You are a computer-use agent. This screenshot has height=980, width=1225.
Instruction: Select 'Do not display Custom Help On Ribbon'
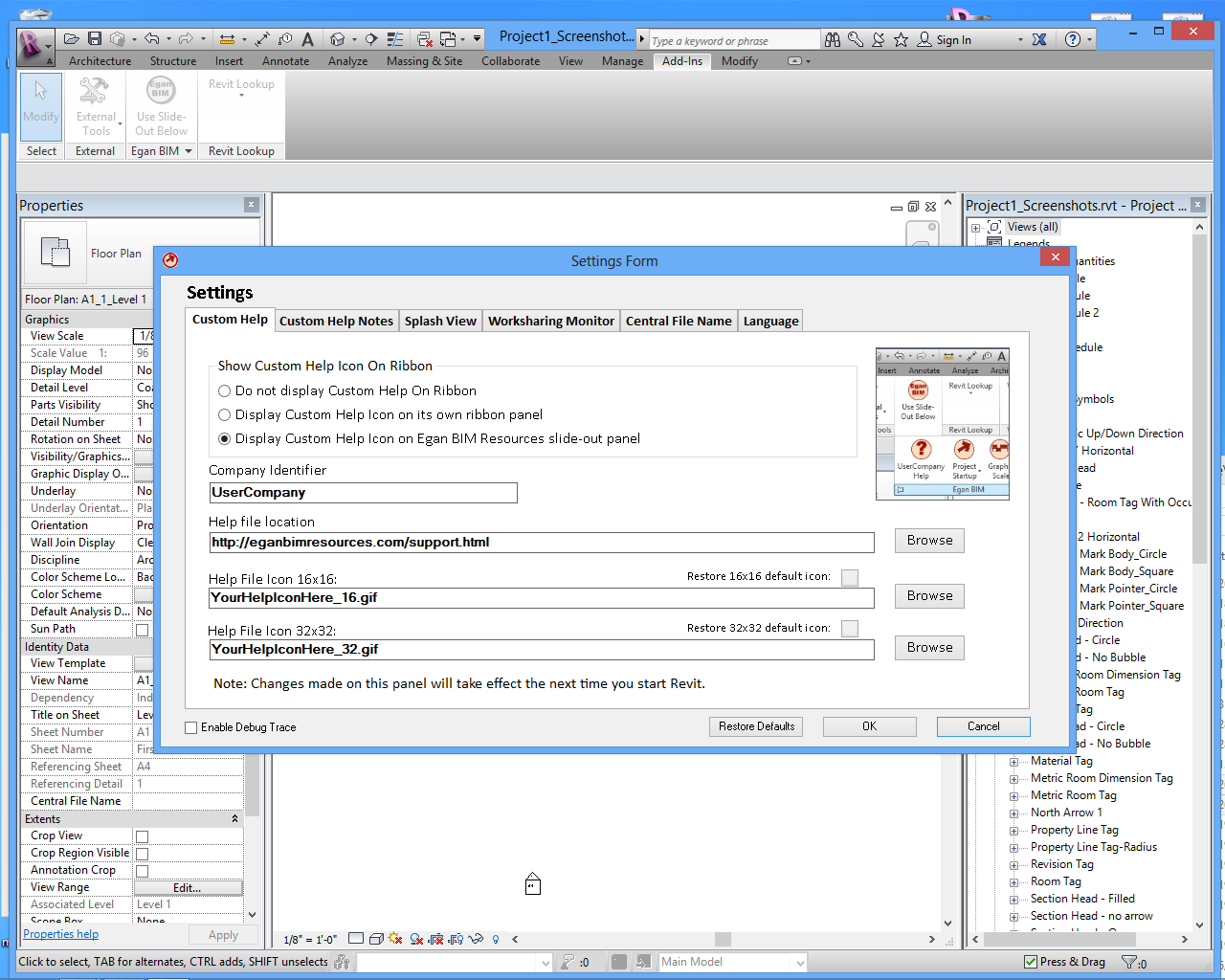[x=225, y=391]
